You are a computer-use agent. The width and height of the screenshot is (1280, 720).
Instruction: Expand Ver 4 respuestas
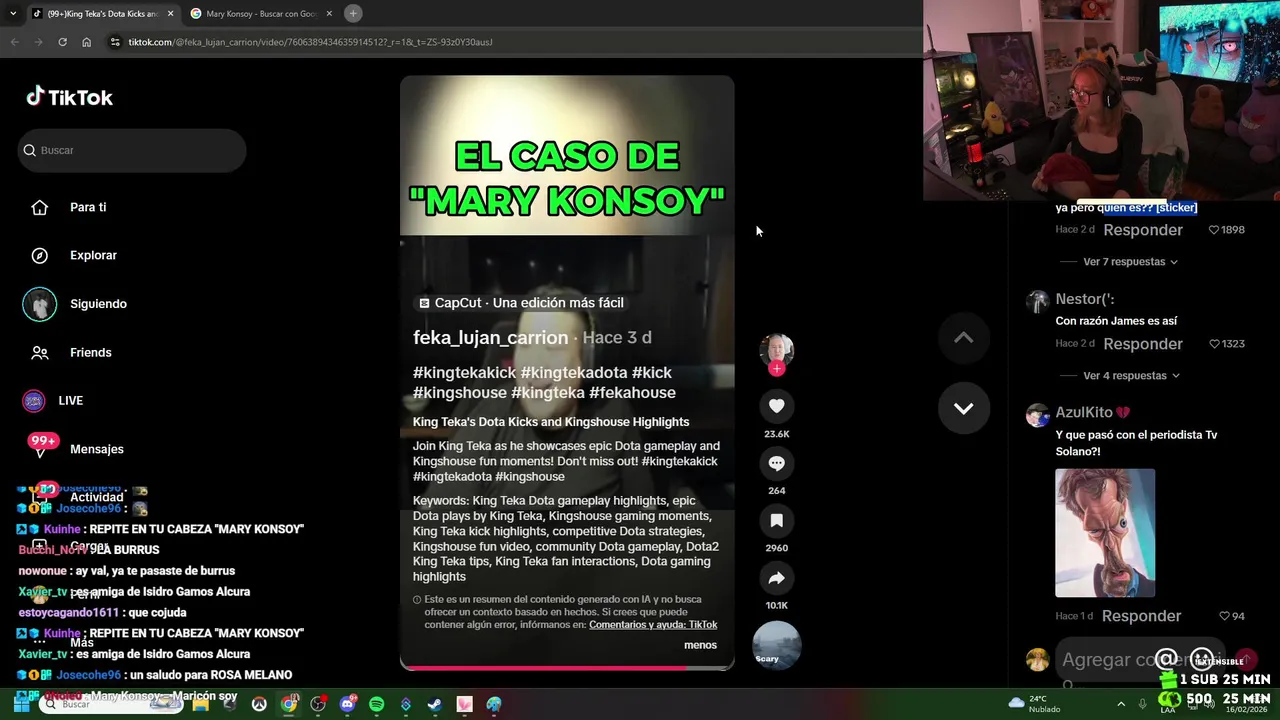[1130, 376]
